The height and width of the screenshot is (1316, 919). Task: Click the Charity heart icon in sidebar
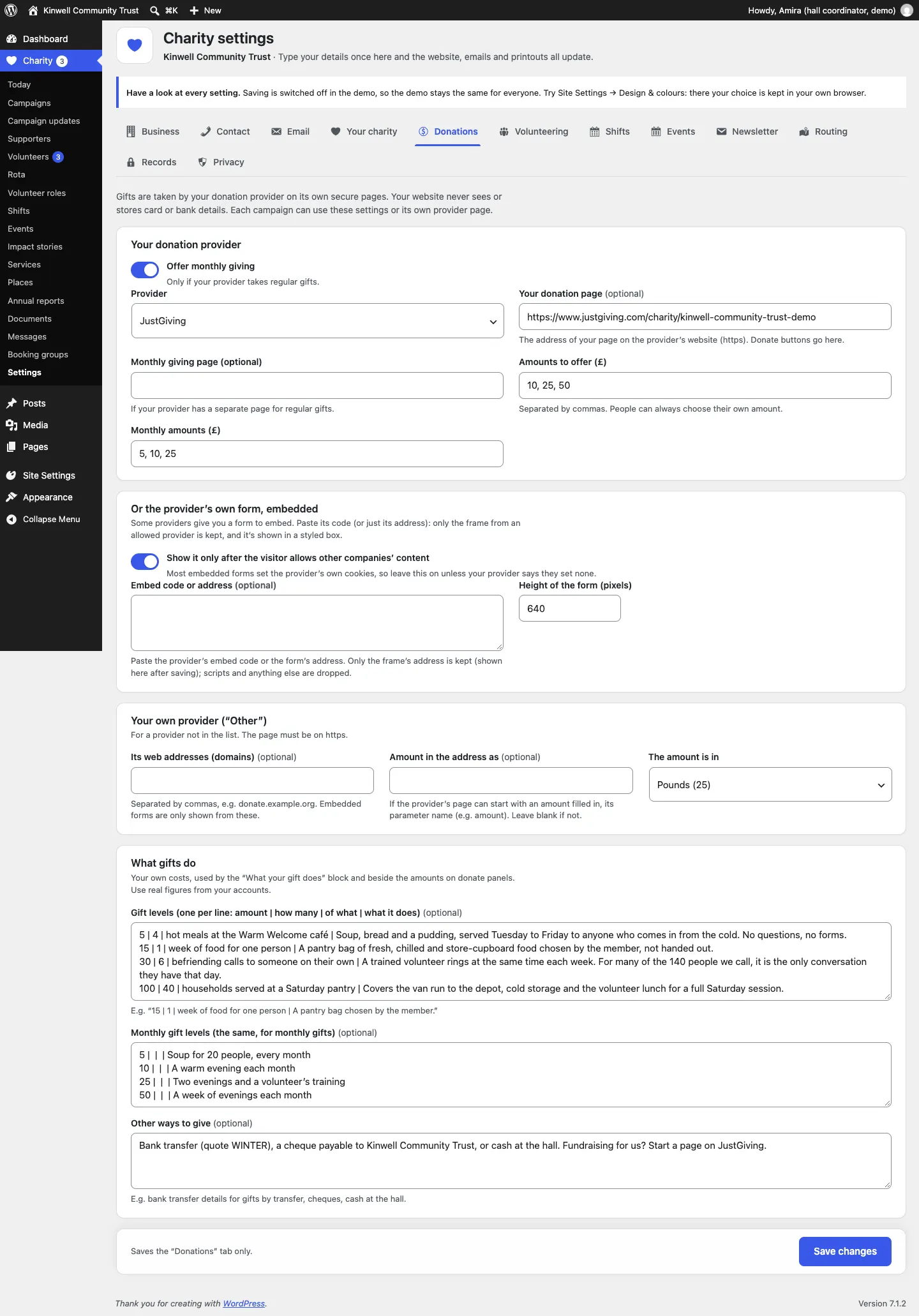[x=11, y=61]
